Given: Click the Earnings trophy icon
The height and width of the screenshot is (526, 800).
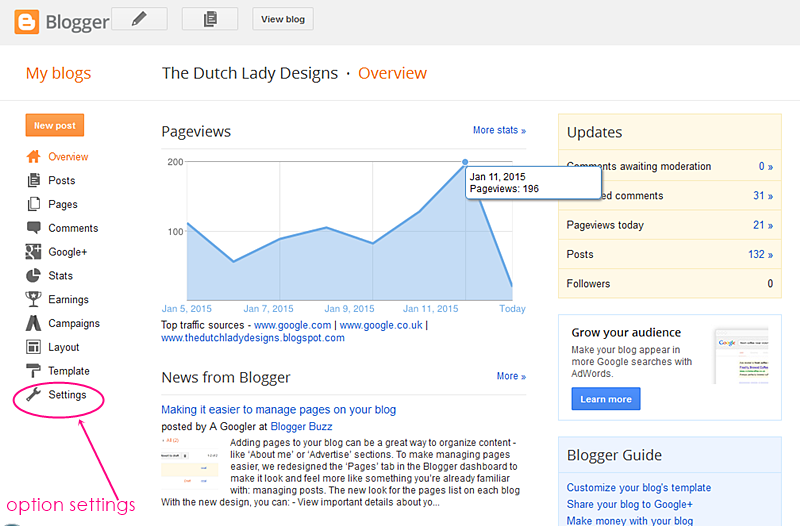Looking at the screenshot, I should click(x=33, y=299).
